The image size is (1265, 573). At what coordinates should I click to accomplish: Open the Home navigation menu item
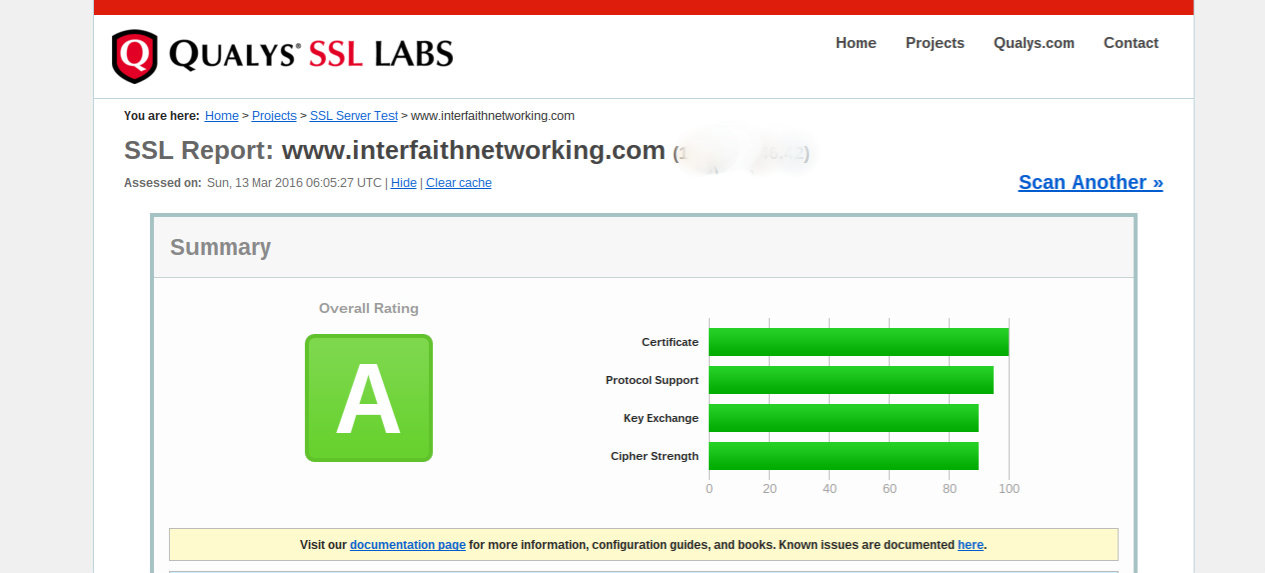click(x=856, y=43)
